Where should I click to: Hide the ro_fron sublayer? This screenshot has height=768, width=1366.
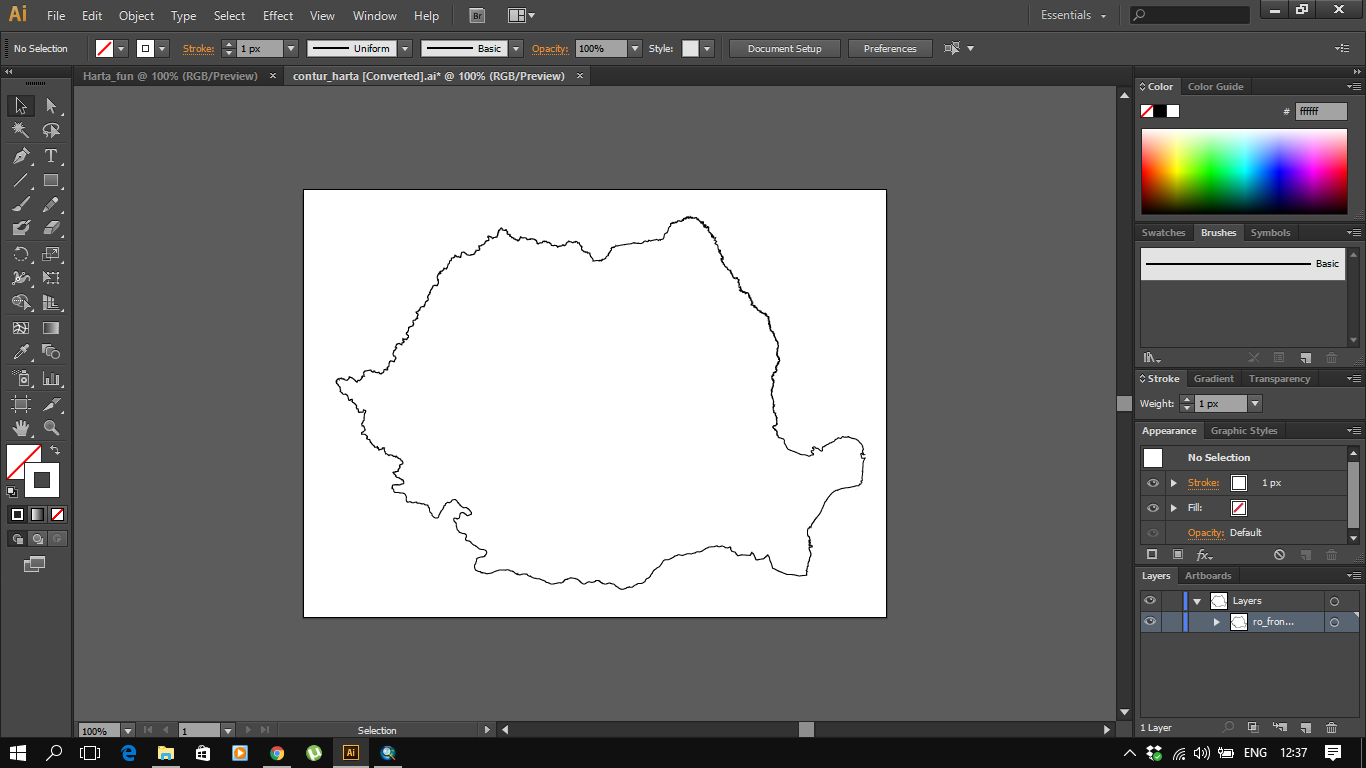1150,622
